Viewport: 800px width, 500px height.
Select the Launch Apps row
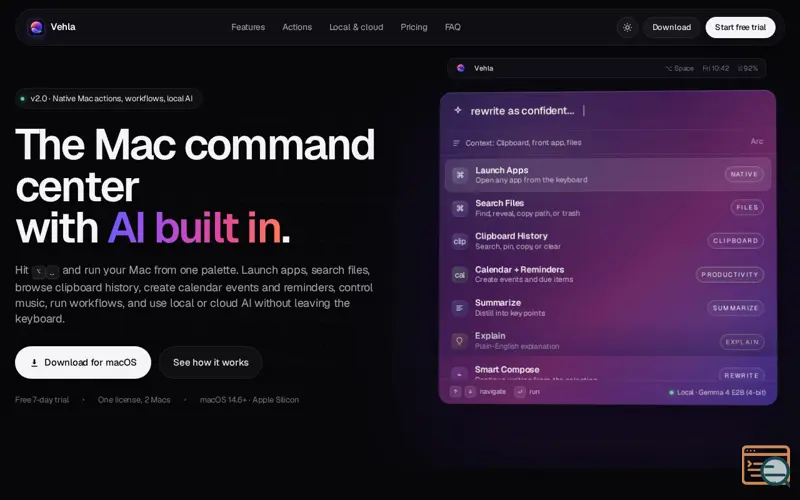click(x=608, y=175)
